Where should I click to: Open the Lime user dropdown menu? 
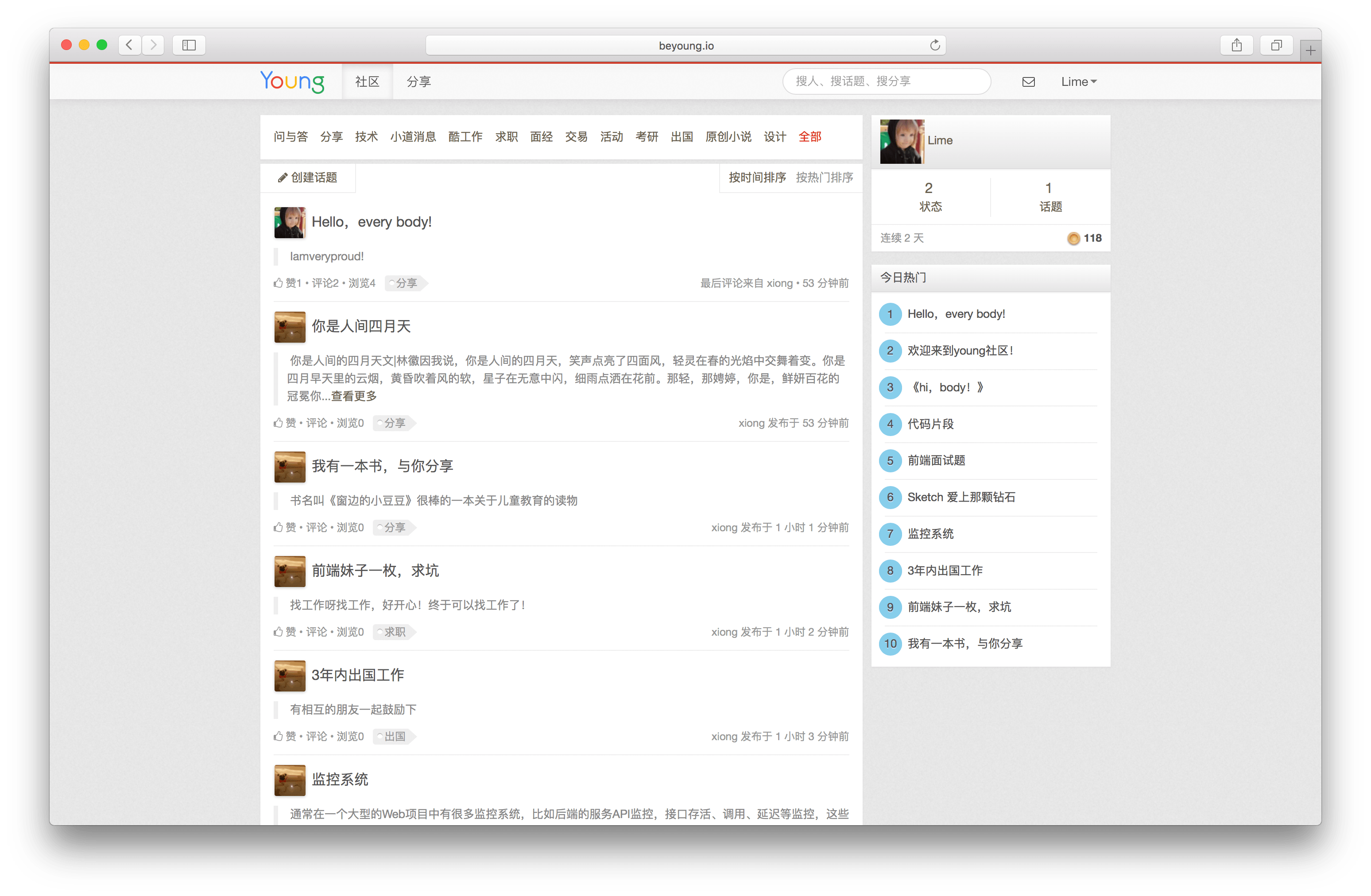(1078, 82)
